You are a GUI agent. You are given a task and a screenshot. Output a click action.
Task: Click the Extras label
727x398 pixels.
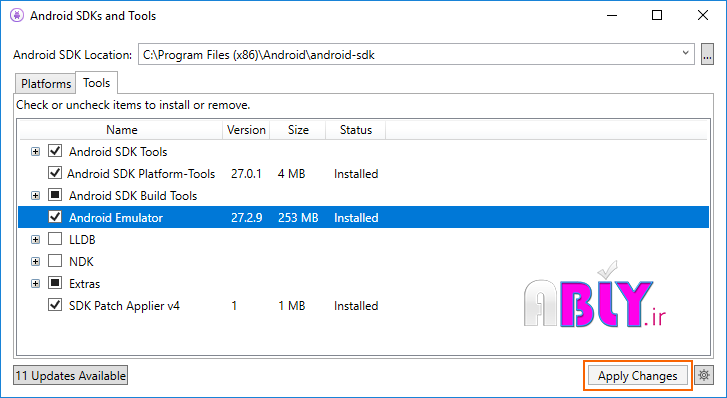(84, 283)
